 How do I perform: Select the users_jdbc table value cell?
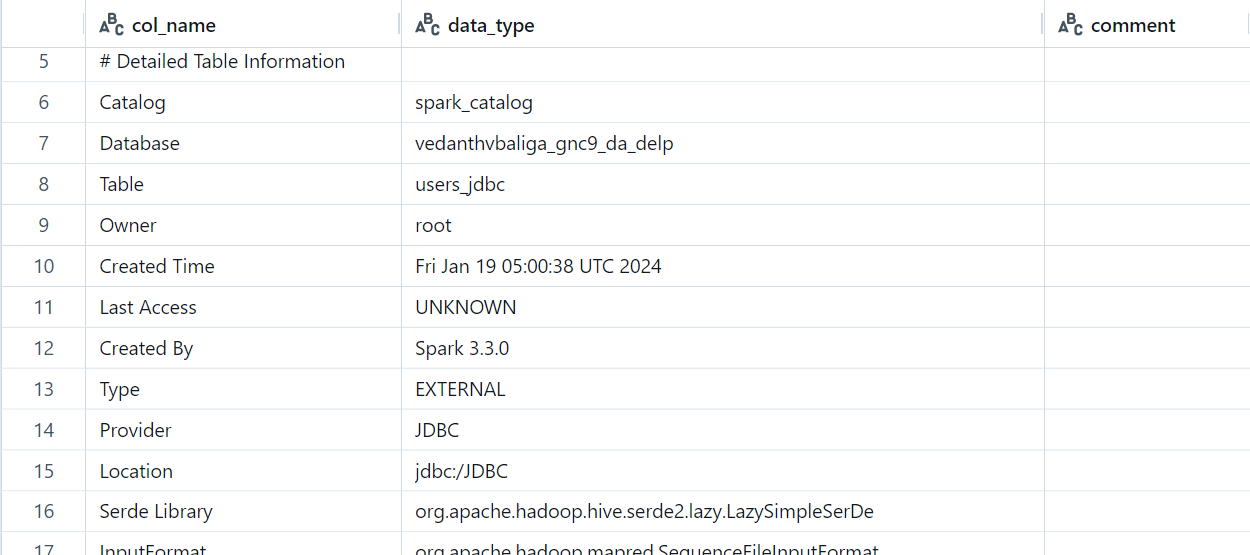point(723,184)
